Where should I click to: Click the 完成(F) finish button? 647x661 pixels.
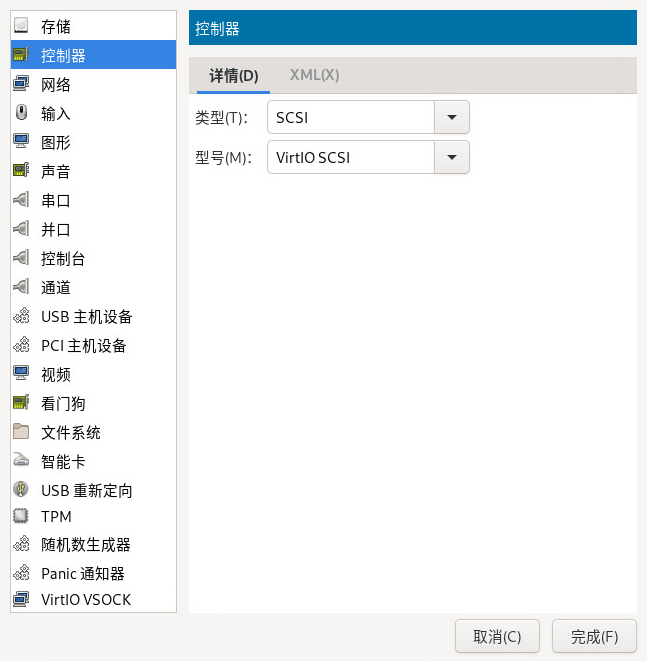click(594, 636)
